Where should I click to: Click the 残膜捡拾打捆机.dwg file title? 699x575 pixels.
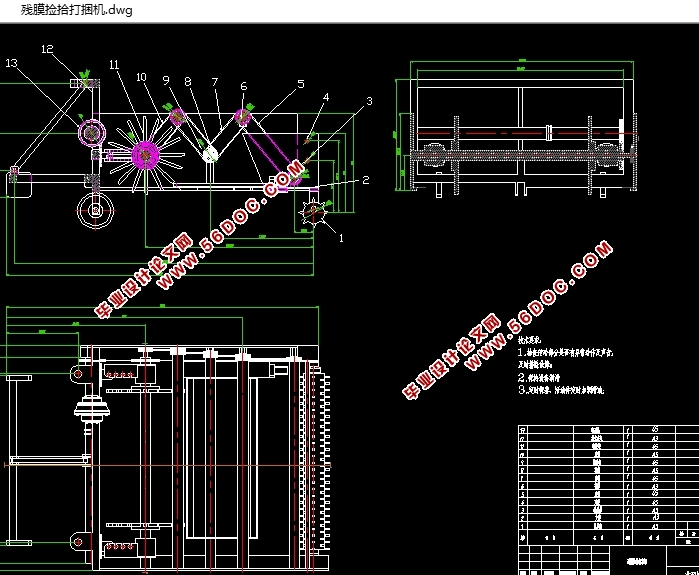(x=77, y=10)
